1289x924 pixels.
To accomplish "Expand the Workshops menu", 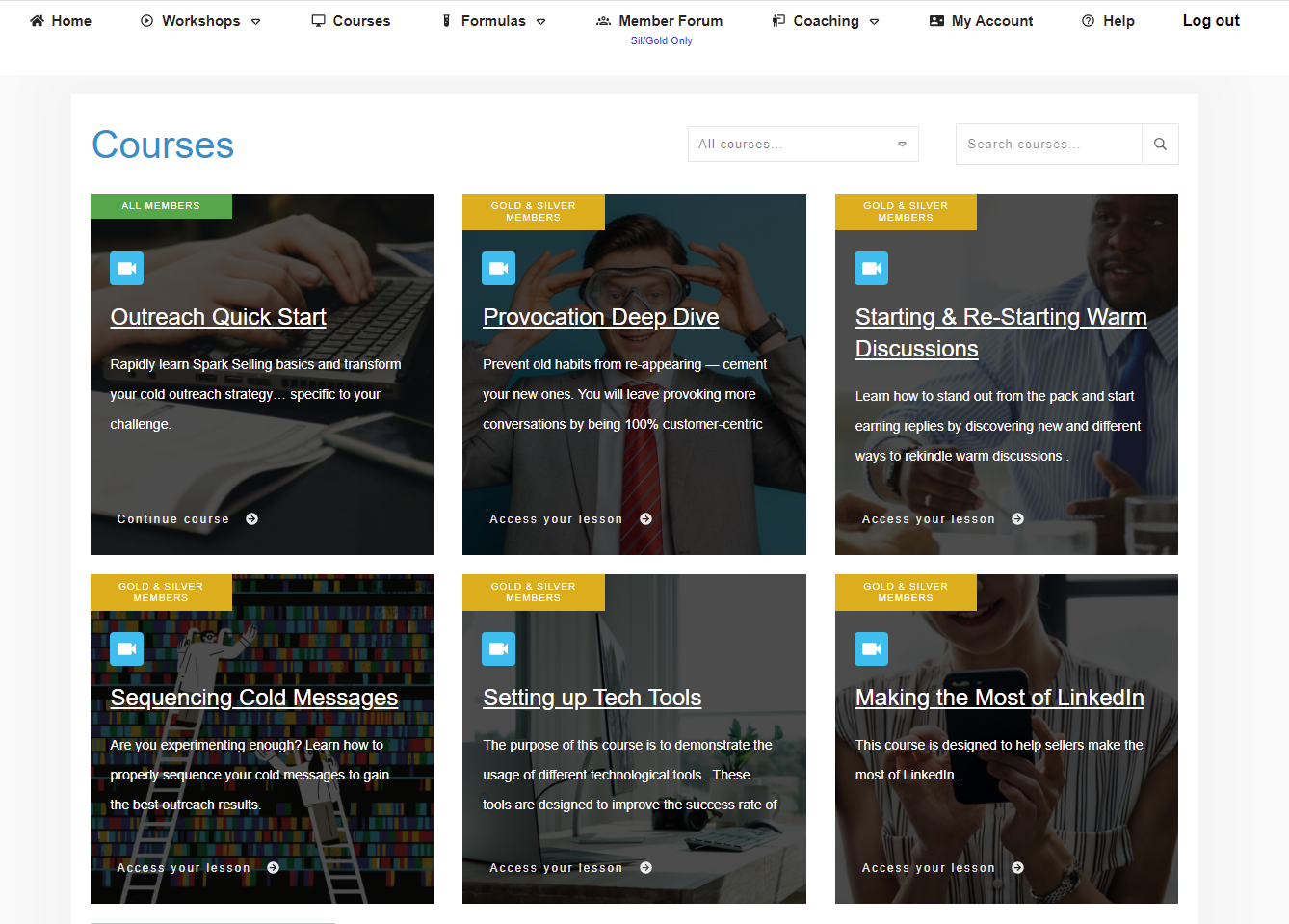I will click(200, 21).
